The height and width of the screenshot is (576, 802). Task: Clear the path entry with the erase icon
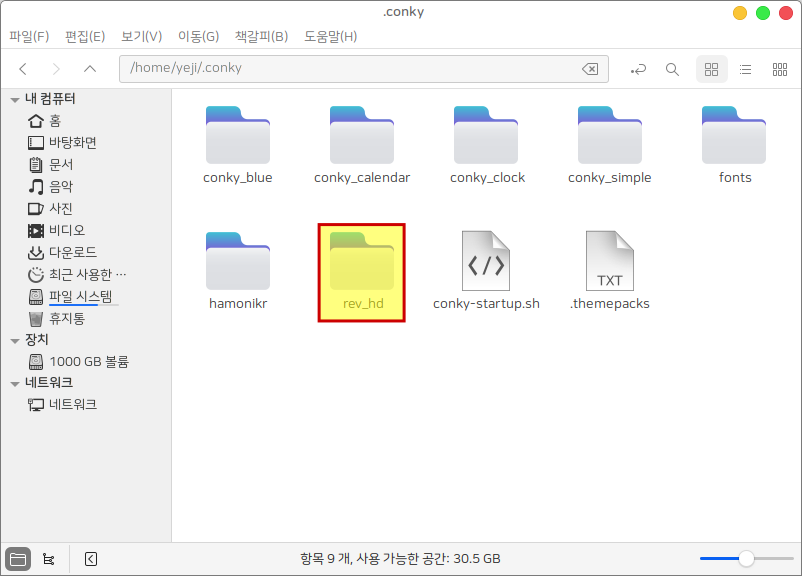coord(590,69)
